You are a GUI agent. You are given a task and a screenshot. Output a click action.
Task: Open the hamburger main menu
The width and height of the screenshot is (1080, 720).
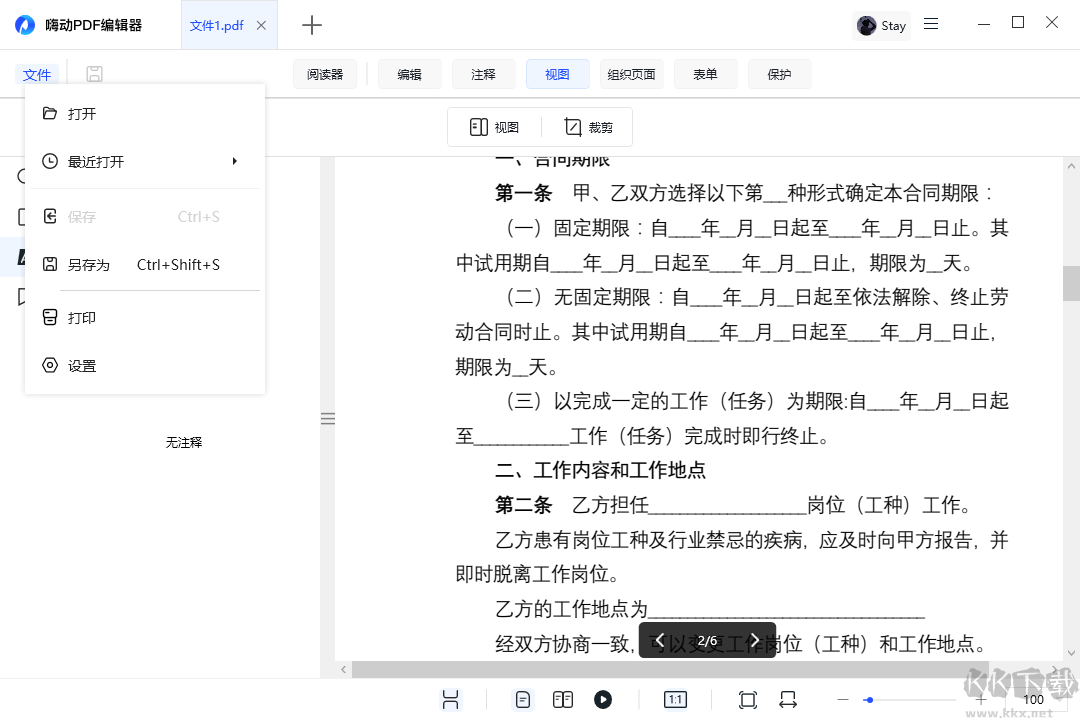tap(931, 24)
